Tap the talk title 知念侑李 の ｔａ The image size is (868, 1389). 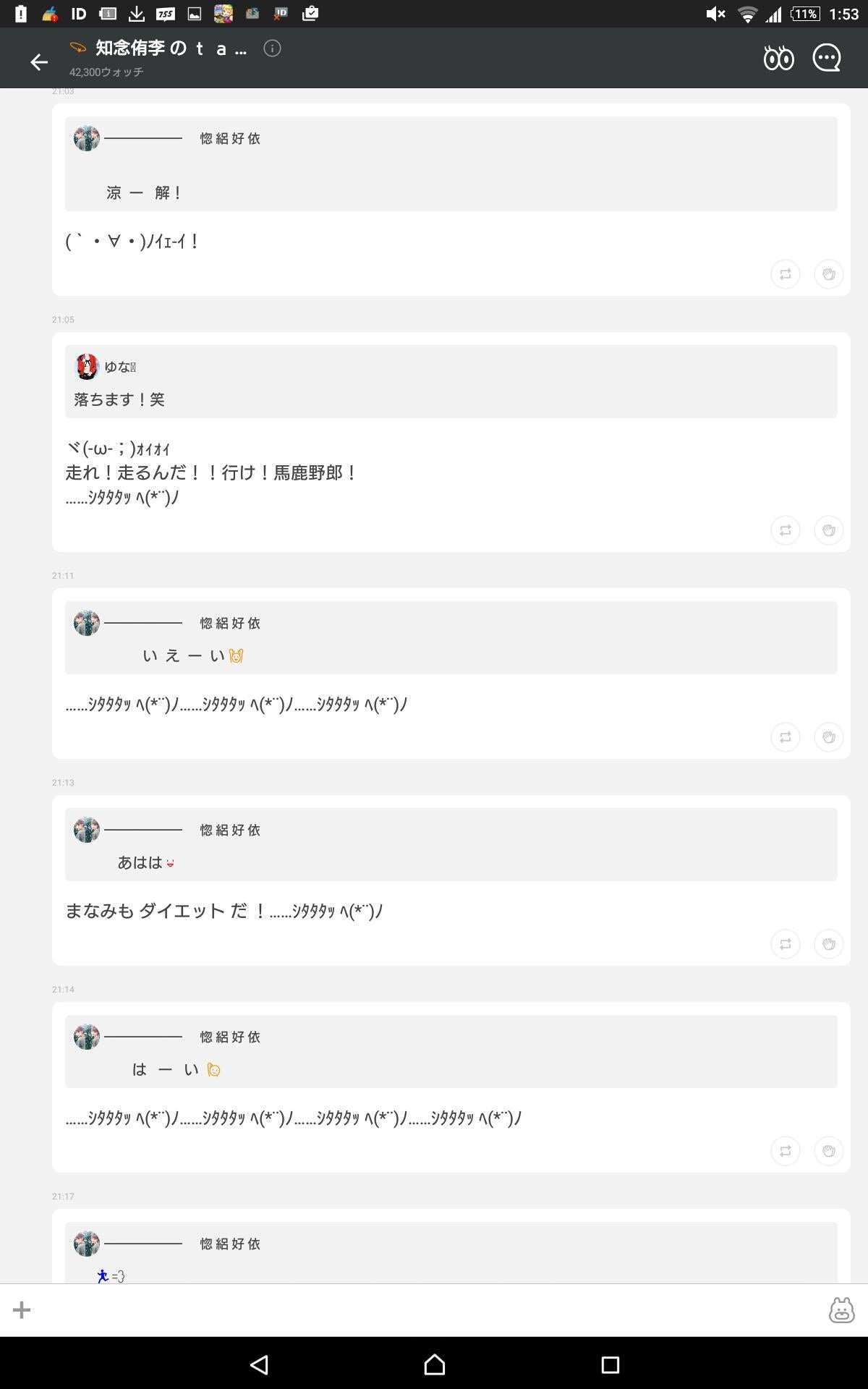tap(166, 49)
